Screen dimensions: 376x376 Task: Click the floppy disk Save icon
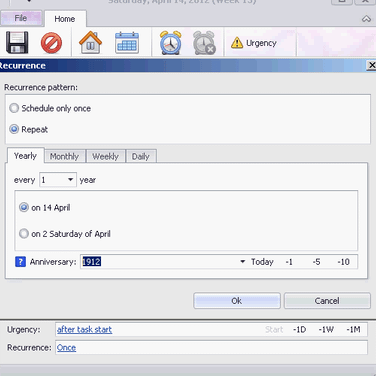pyautogui.click(x=17, y=42)
